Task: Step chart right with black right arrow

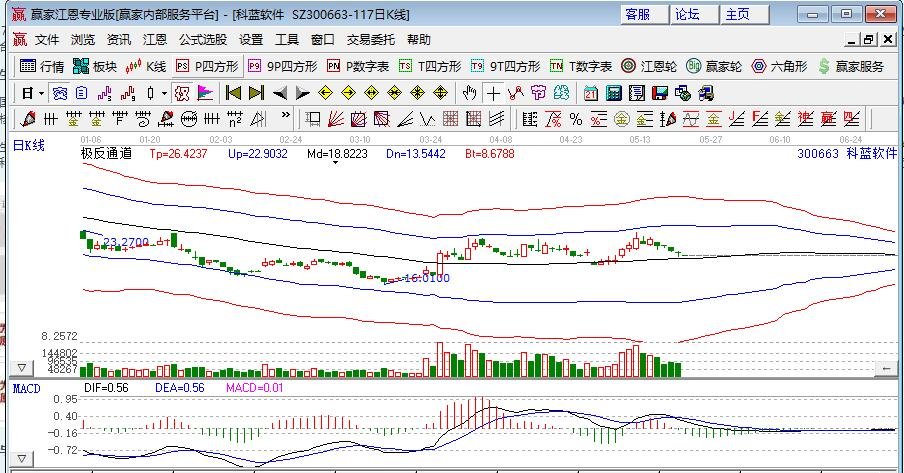Action: (303, 93)
